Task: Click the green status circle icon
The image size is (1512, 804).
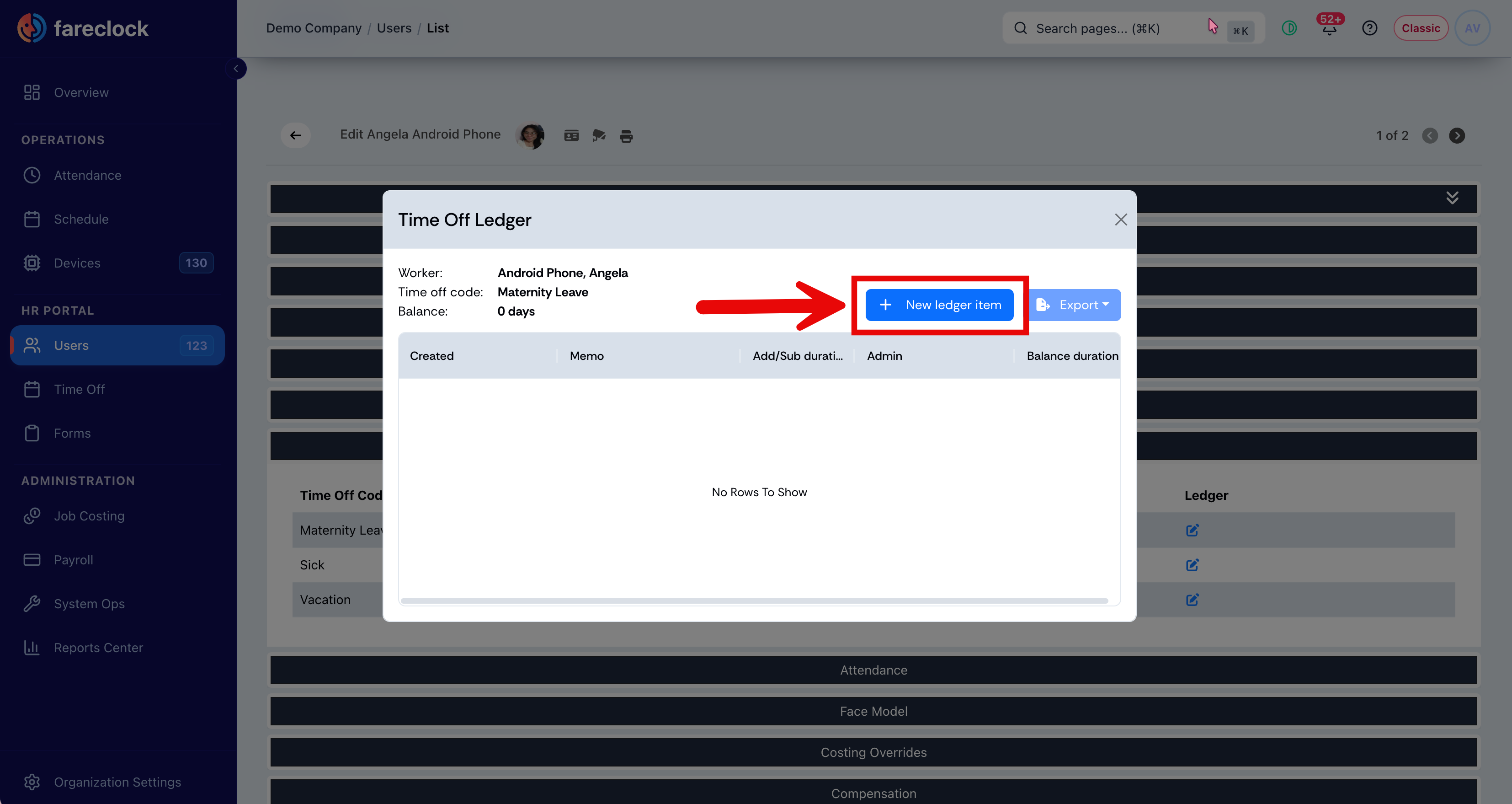Action: coord(1289,28)
